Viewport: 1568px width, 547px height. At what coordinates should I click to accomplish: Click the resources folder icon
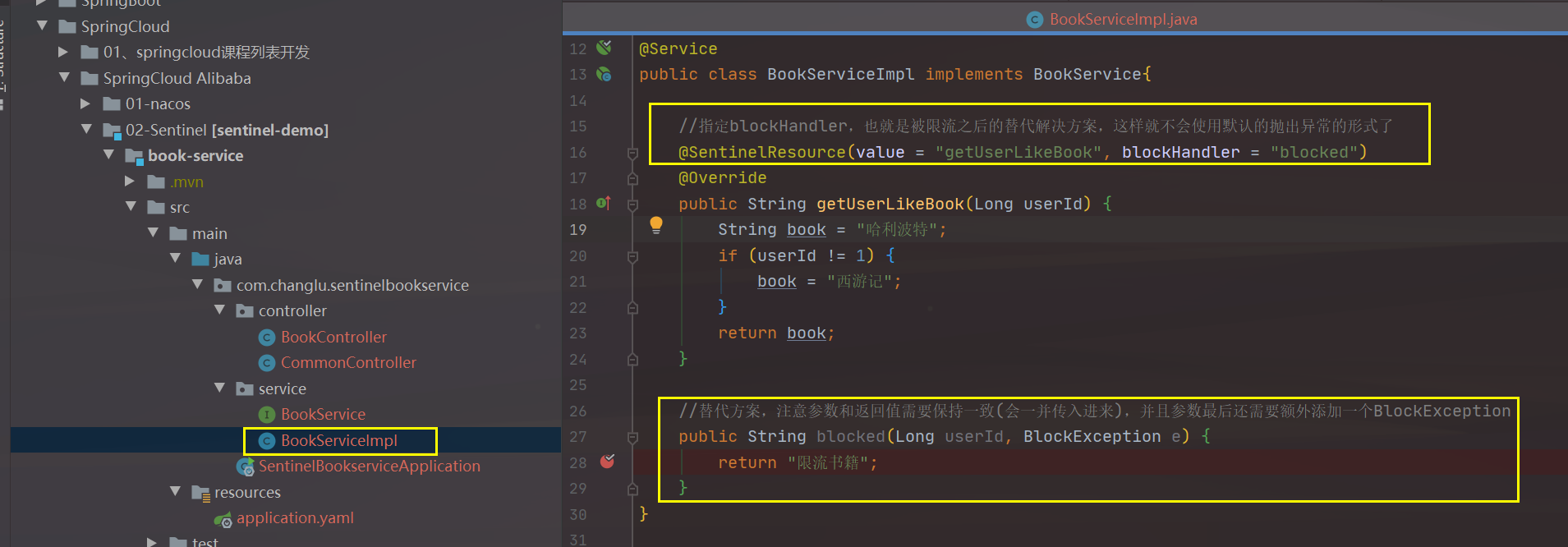pos(200,492)
